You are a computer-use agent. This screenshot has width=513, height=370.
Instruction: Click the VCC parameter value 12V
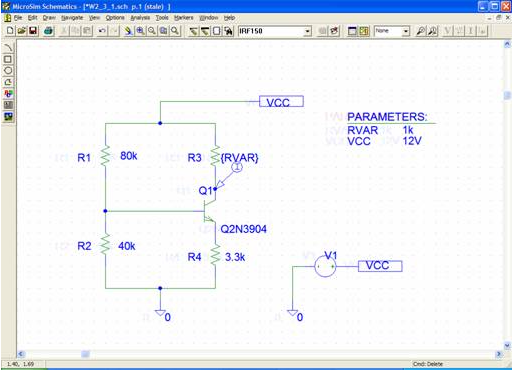click(x=412, y=141)
